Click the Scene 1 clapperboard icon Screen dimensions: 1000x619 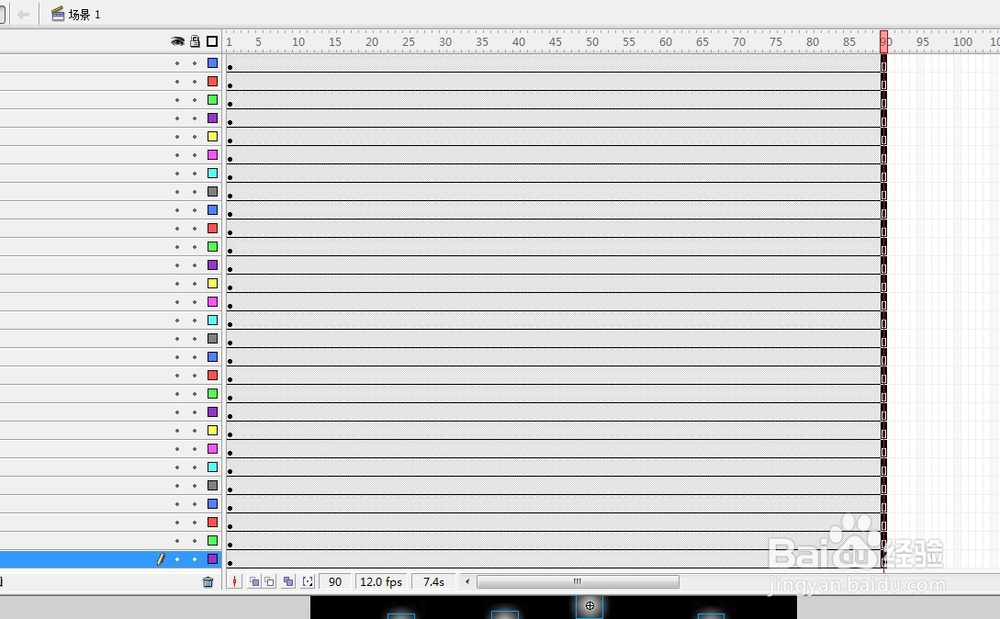click(57, 13)
